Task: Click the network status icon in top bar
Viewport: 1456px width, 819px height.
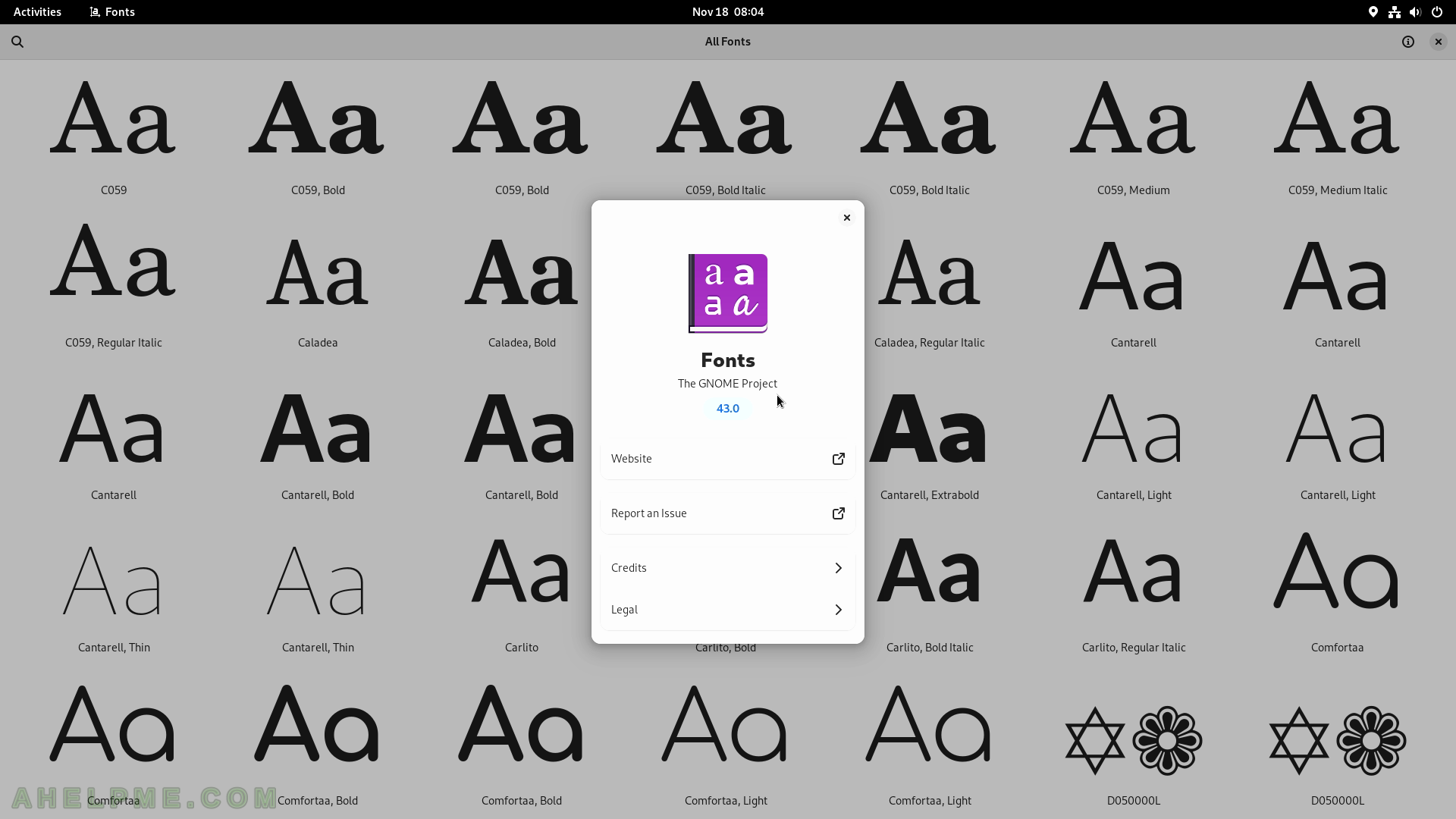Action: point(1395,12)
